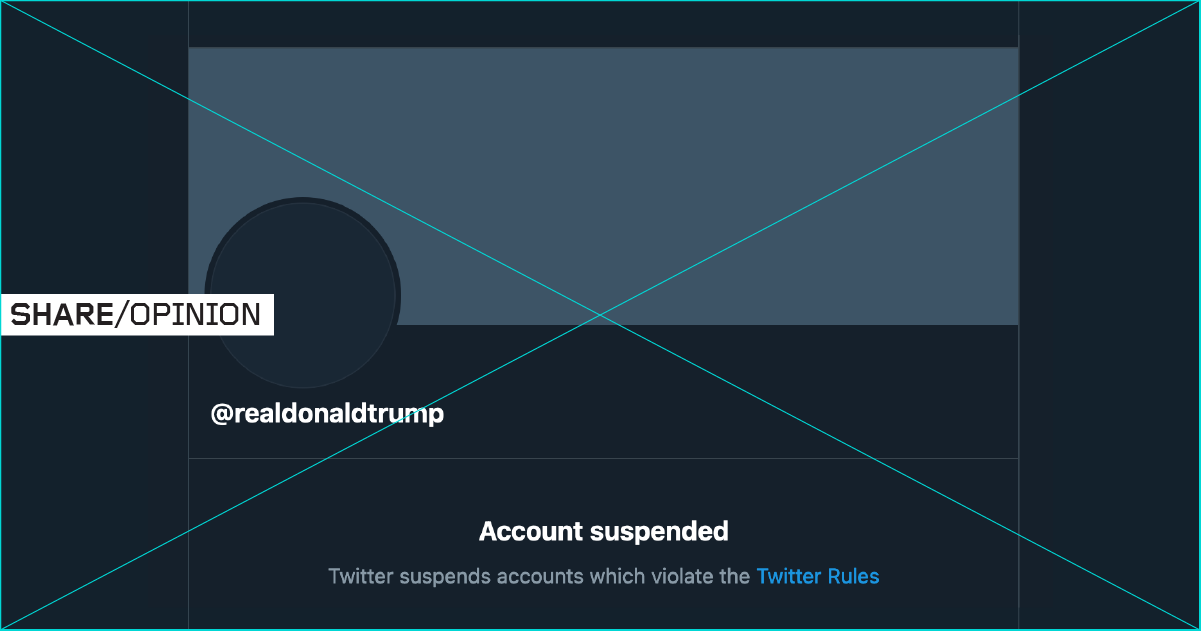Click the Account suspended heading
Viewport: 1201px width, 631px height.
[x=603, y=531]
